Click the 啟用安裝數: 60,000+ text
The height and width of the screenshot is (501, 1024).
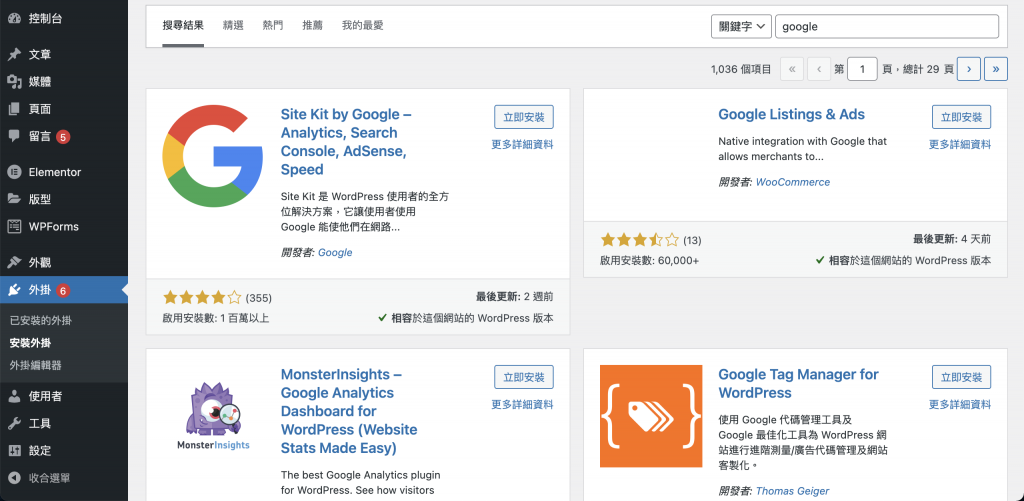[650, 260]
